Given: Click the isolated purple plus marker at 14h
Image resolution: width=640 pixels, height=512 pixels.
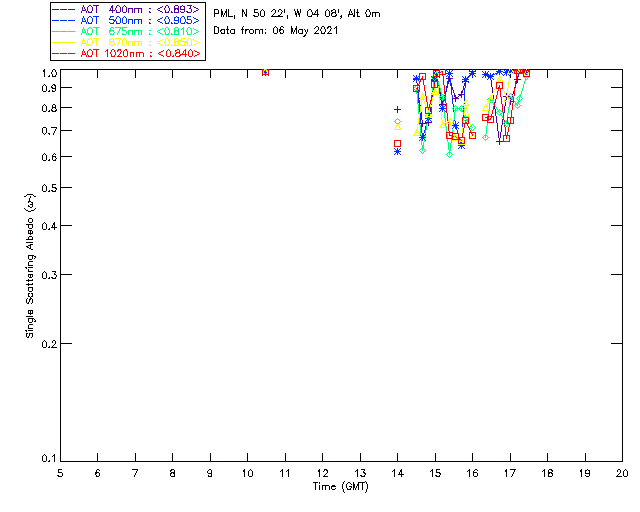Looking at the screenshot, I should point(398,109).
